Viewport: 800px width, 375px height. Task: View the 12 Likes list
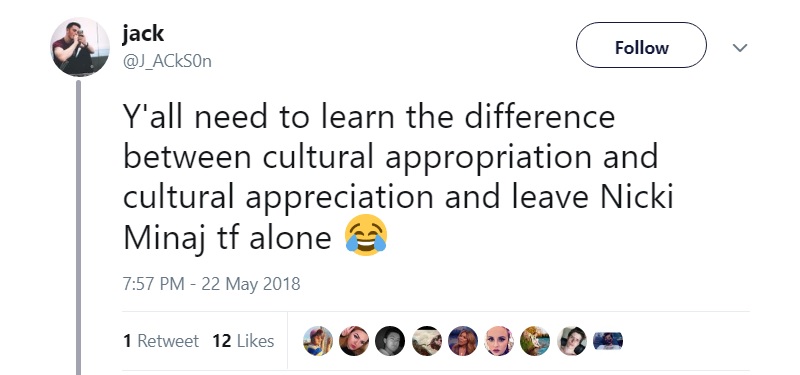click(x=243, y=341)
